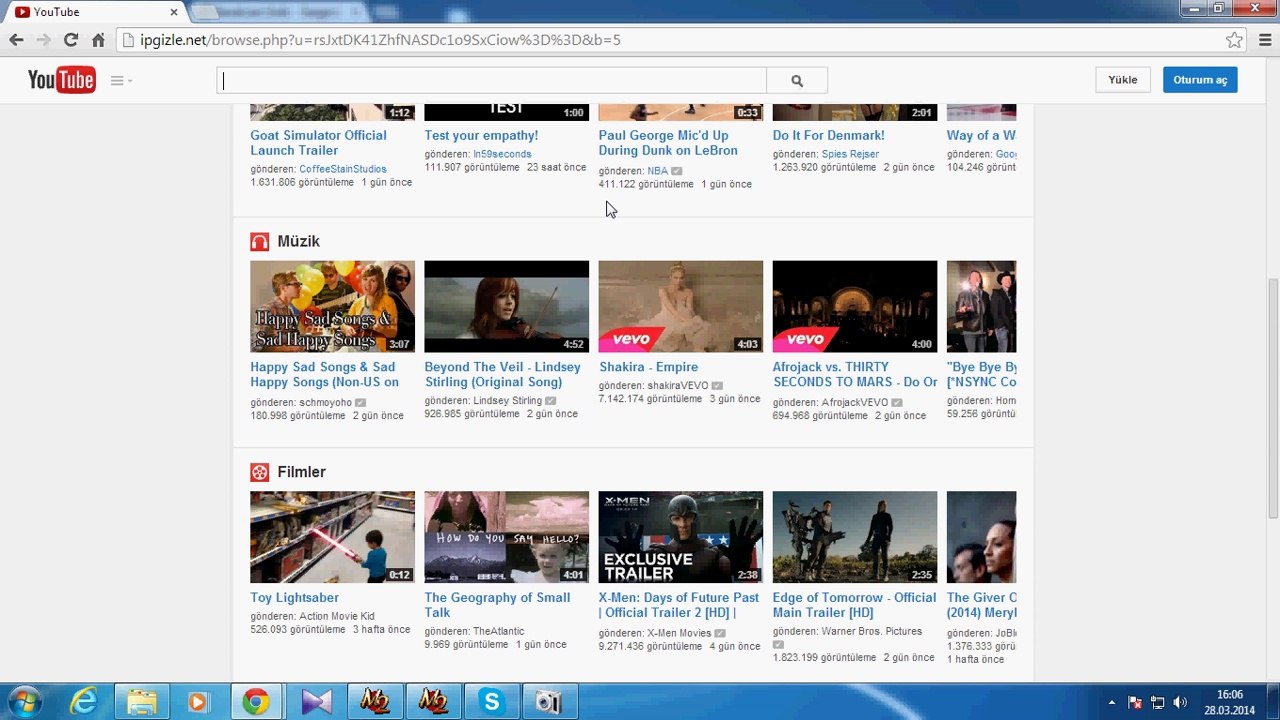This screenshot has width=1280, height=720.
Task: Play the Afrojack VEVO thumbnail
Action: coord(854,306)
